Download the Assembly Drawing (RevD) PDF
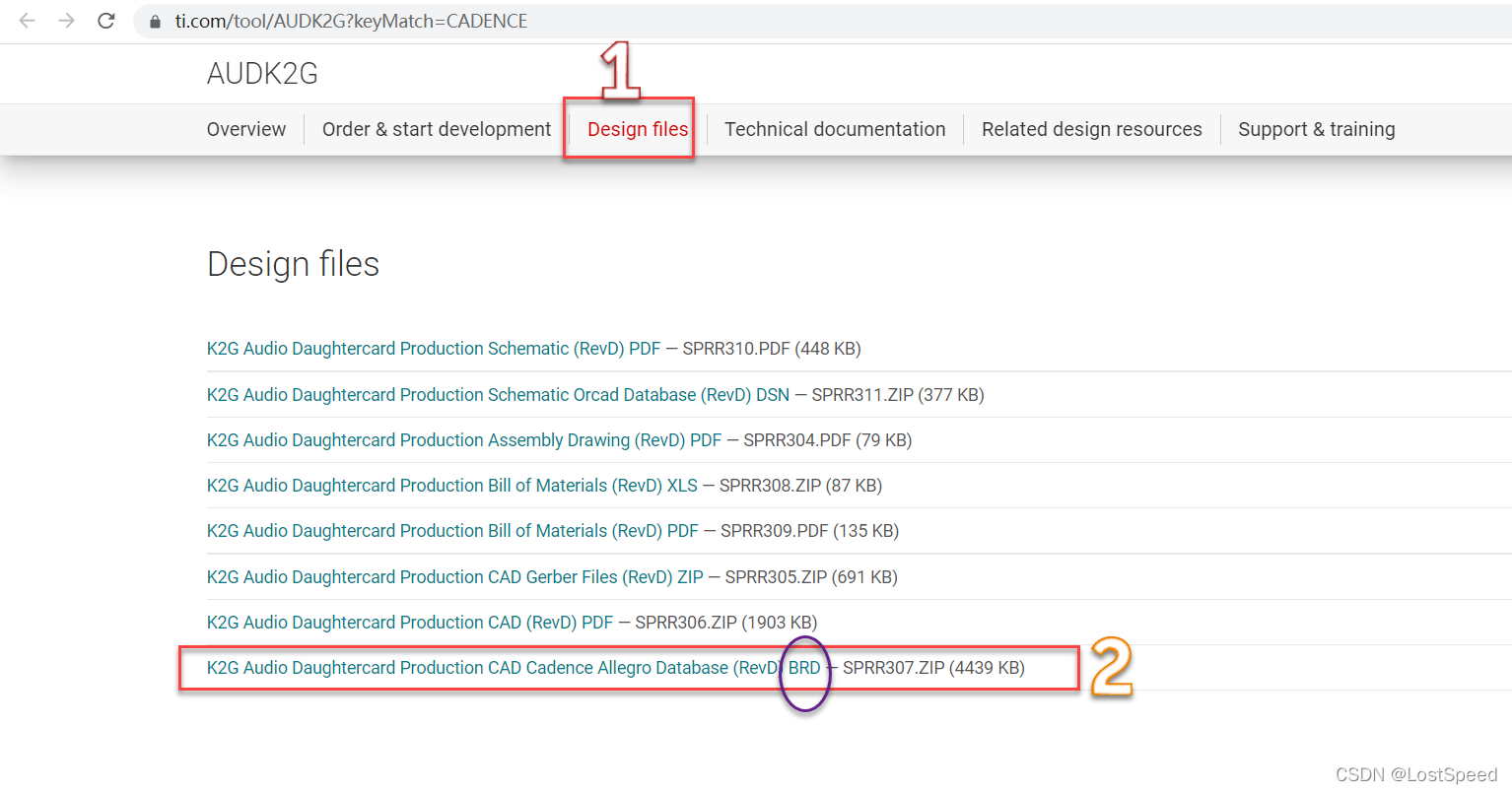Screen dimensions: 1512x794 (x=463, y=440)
